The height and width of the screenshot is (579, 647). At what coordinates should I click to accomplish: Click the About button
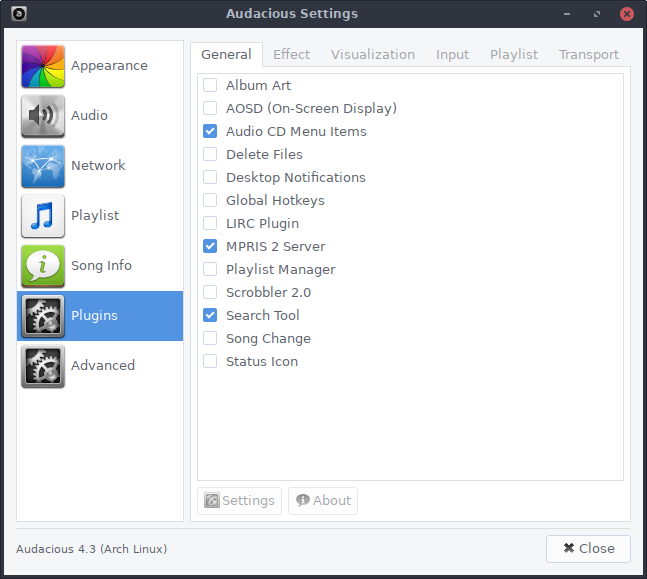click(x=323, y=501)
